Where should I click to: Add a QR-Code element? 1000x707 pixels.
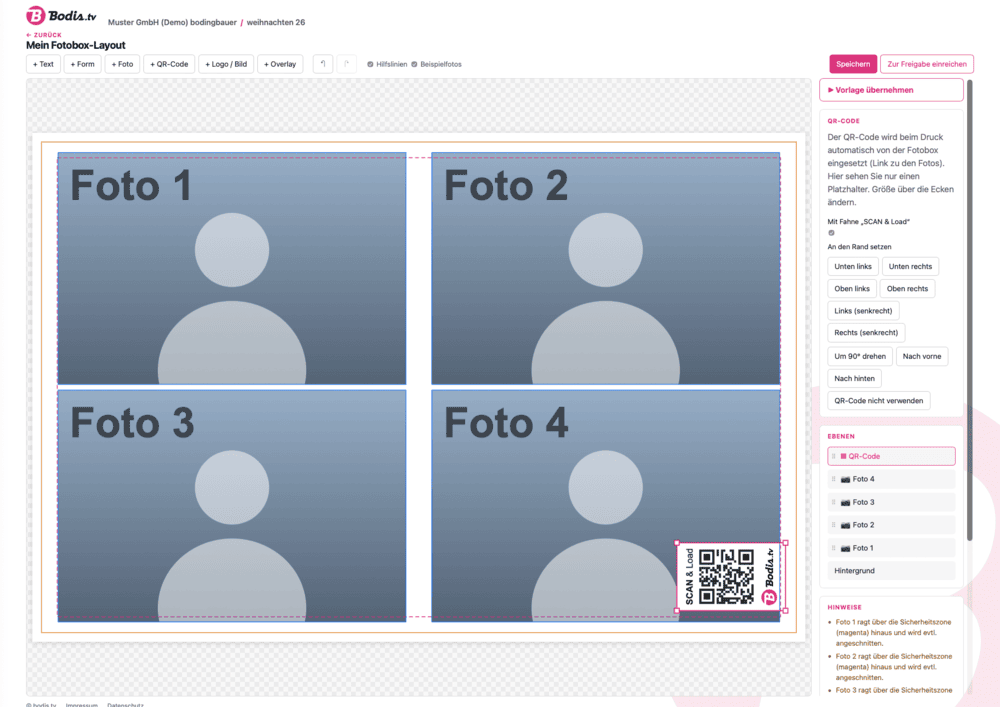pos(169,64)
